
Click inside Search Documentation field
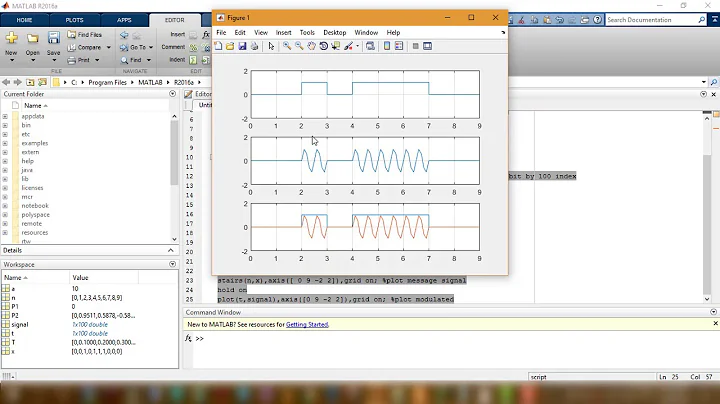pos(651,20)
